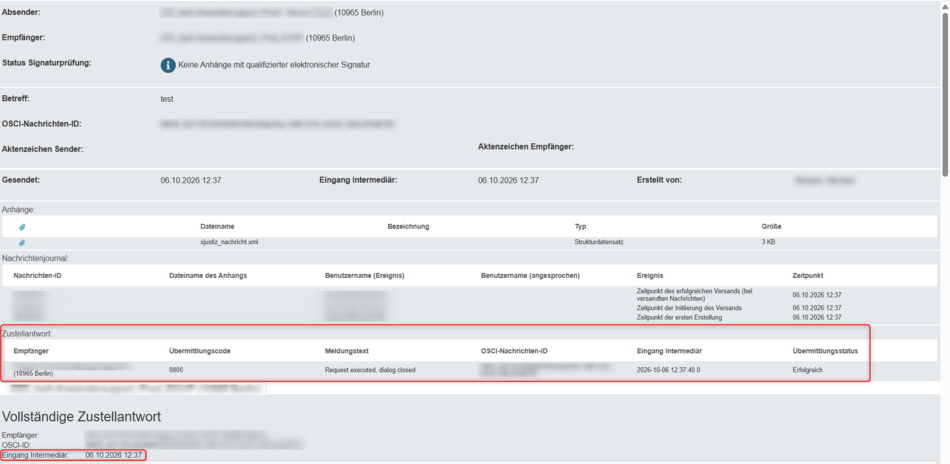Click the blue info icon beside signature status
Screen dimensions: 950x464
click(x=168, y=65)
